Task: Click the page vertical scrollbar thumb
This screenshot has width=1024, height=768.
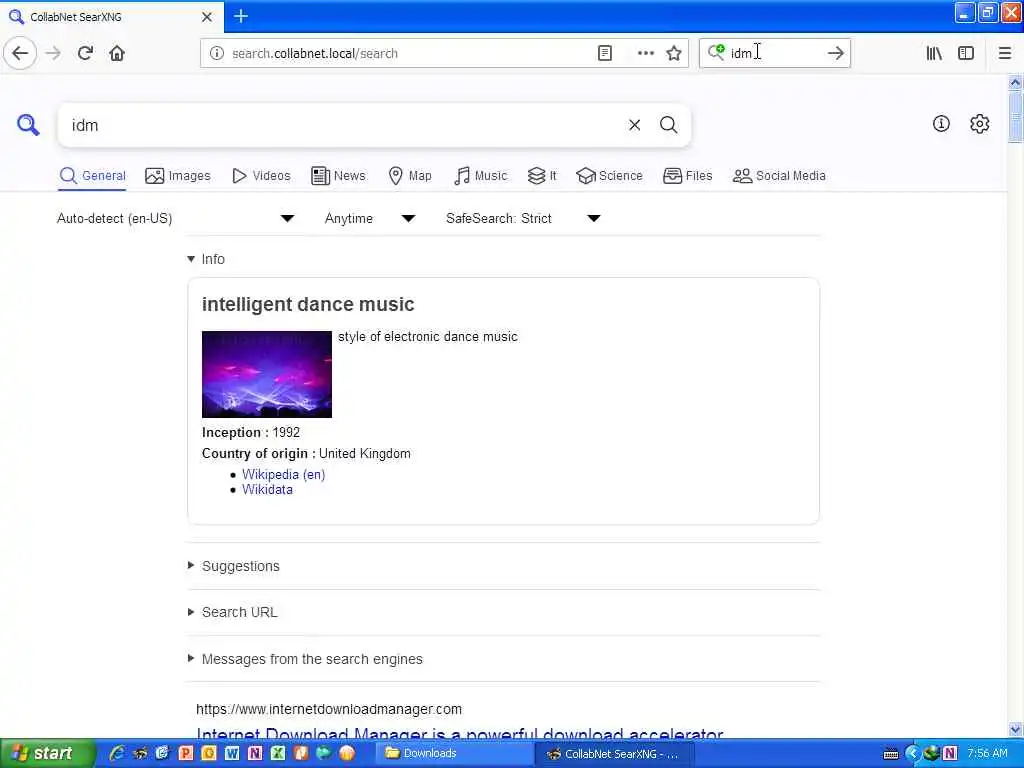Action: tap(1015, 116)
